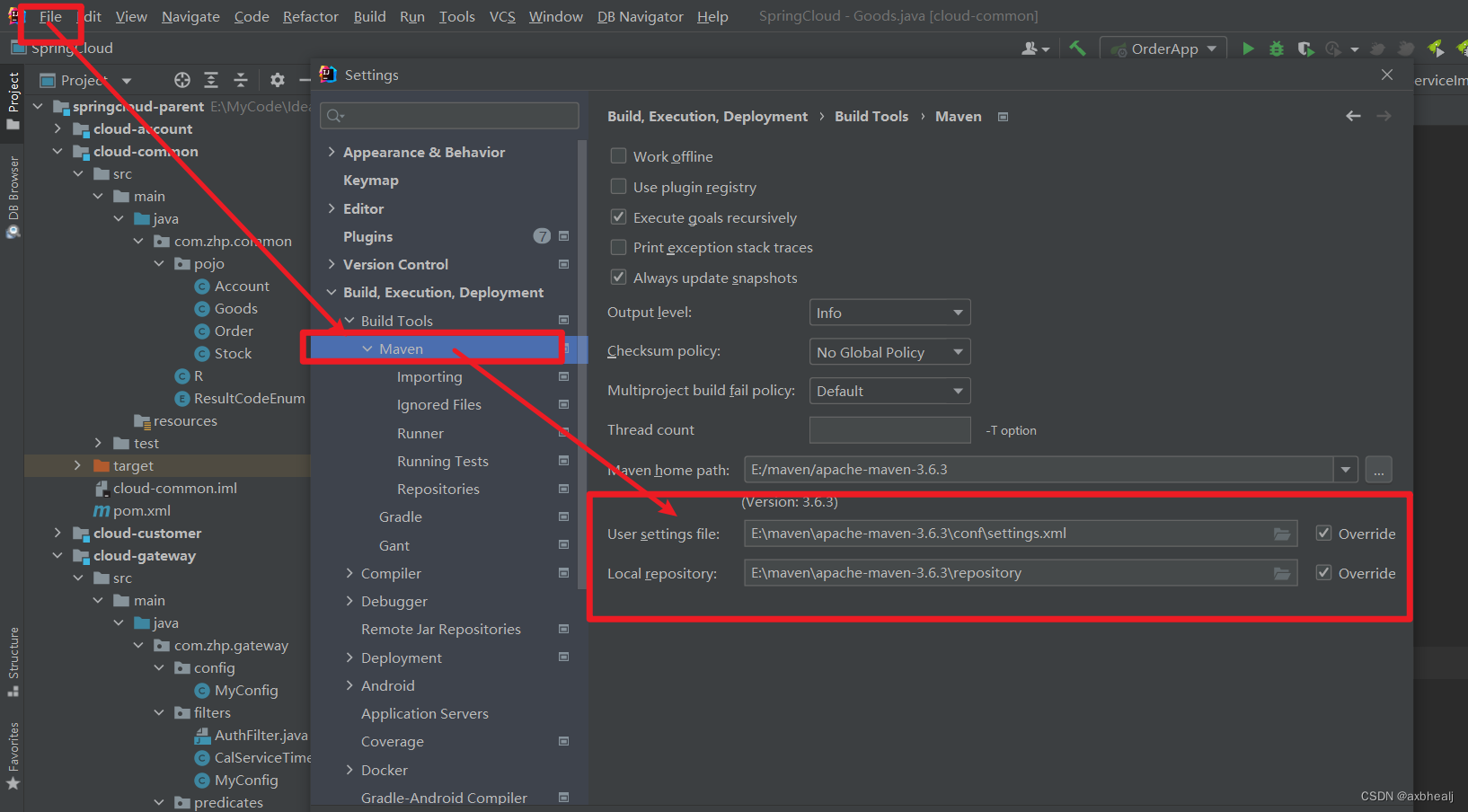Image resolution: width=1468 pixels, height=812 pixels.
Task: Browse local repository folder icon
Action: click(1282, 574)
